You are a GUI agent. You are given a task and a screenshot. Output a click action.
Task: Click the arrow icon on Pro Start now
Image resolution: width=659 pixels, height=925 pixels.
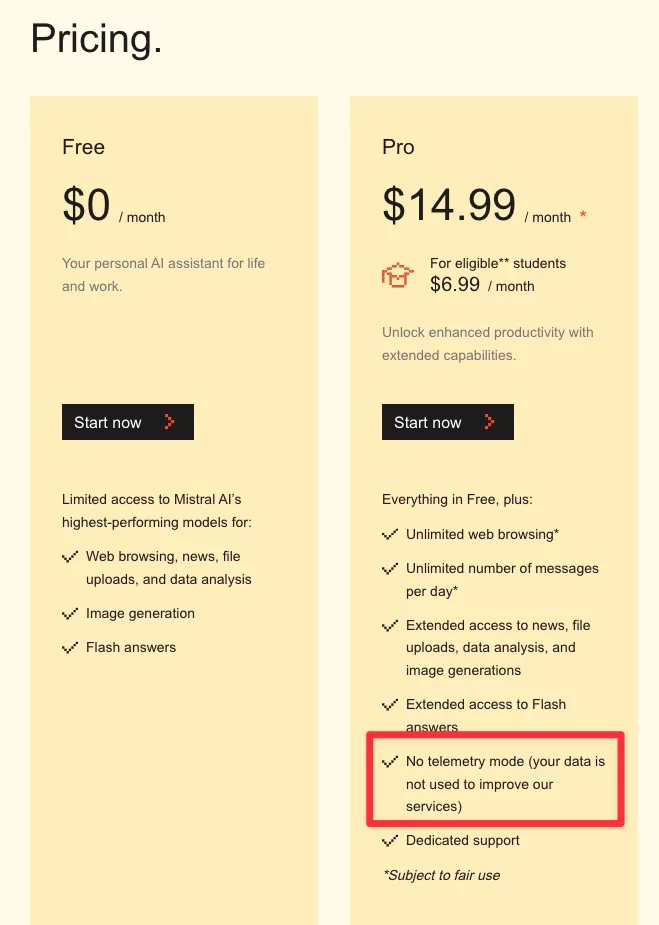[489, 422]
